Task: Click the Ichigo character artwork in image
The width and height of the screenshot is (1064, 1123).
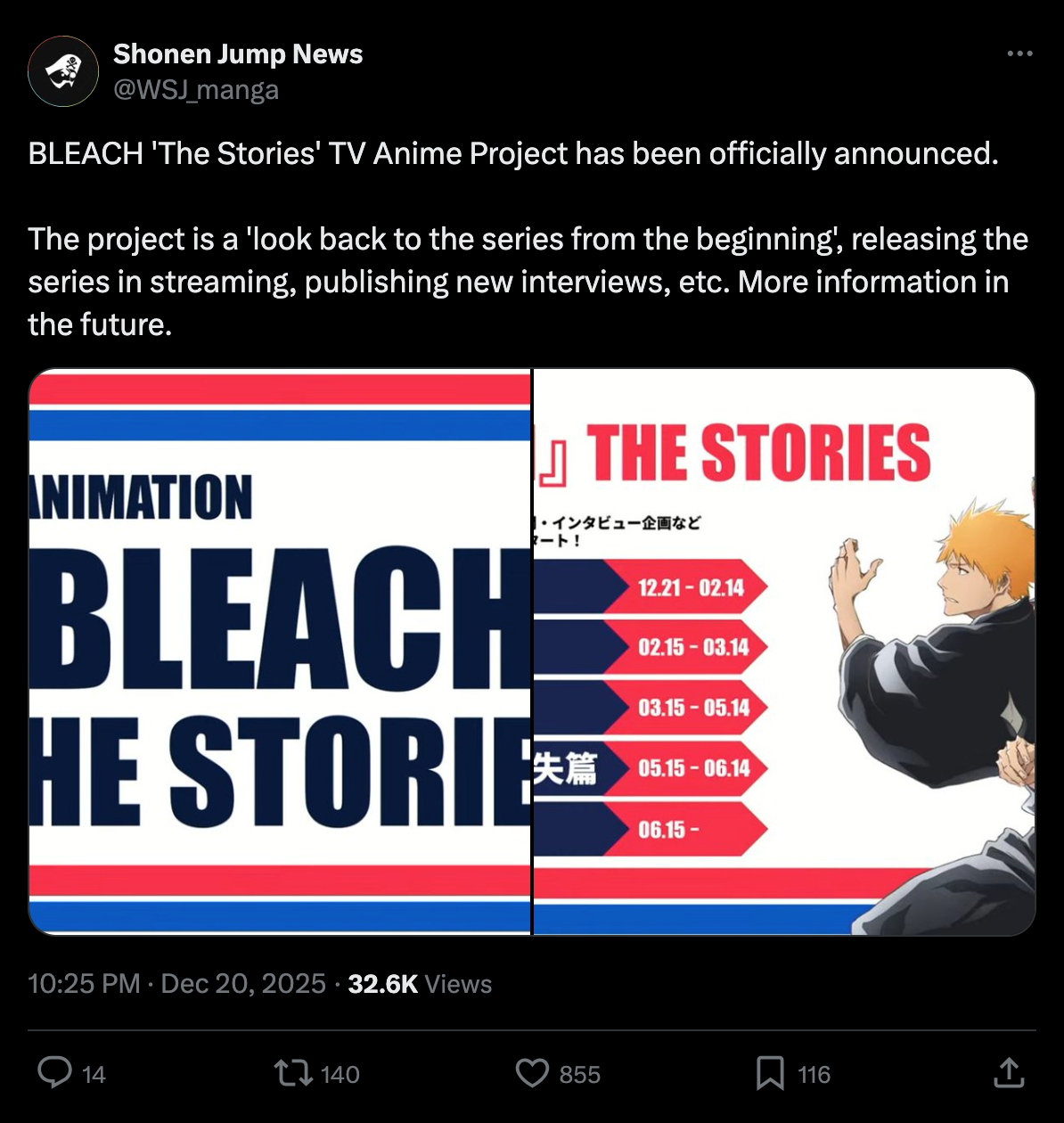Action: point(933,713)
